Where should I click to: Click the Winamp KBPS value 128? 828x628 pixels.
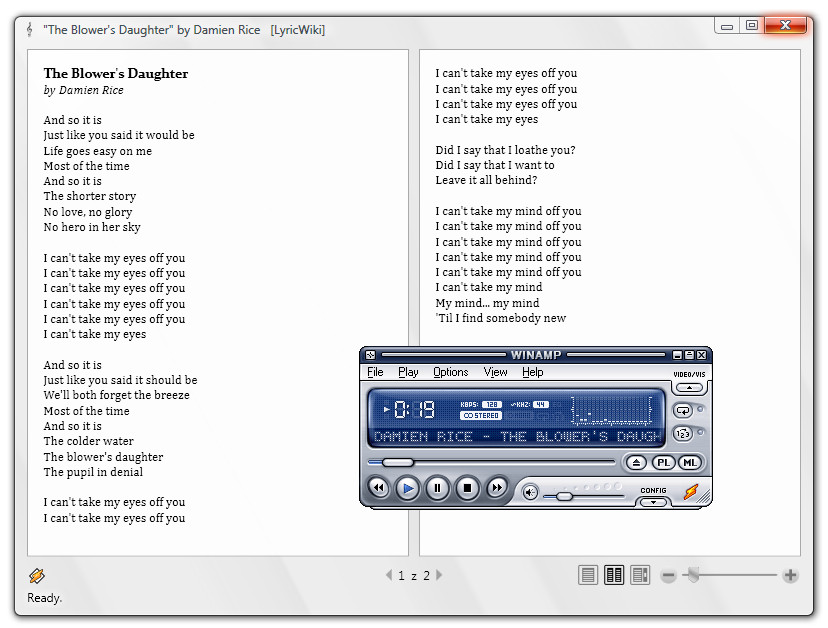pyautogui.click(x=492, y=405)
